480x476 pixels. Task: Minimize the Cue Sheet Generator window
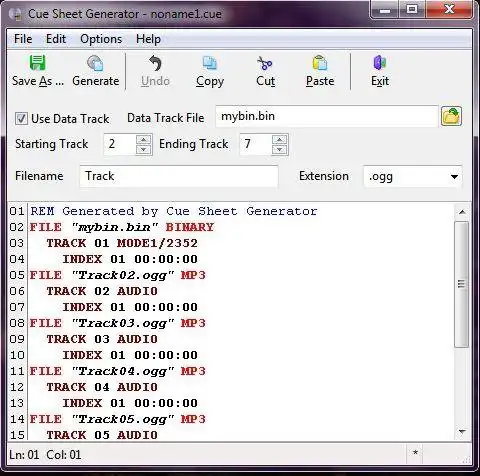(385, 10)
